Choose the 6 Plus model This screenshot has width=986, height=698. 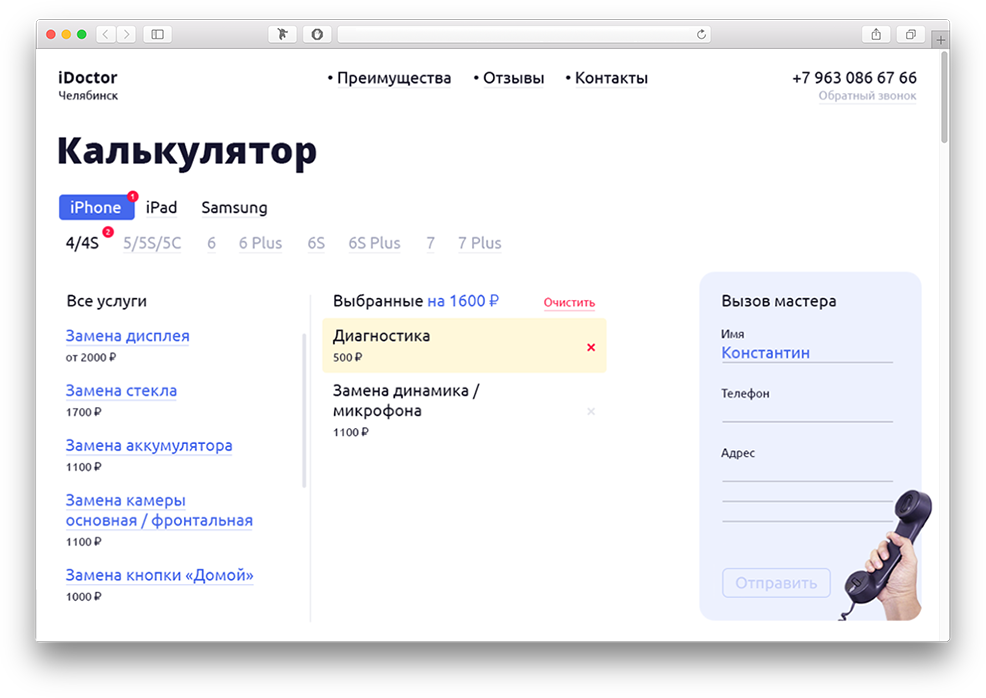coord(260,243)
